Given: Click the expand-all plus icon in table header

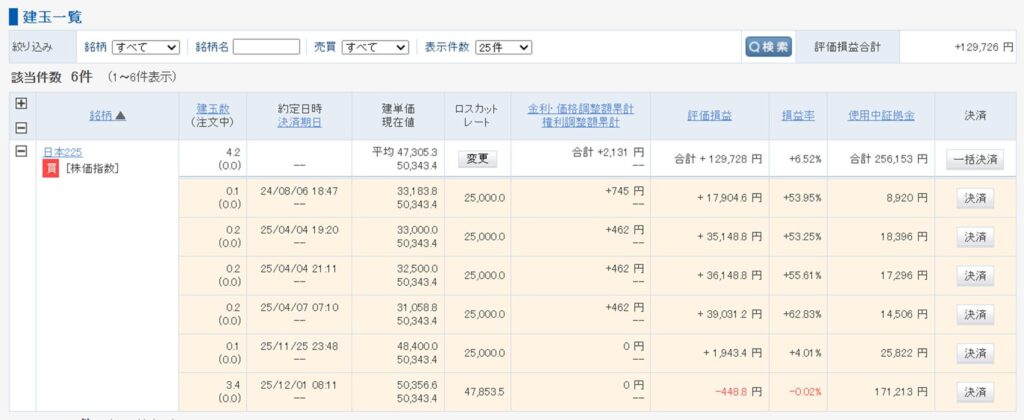Looking at the screenshot, I should click(x=21, y=103).
